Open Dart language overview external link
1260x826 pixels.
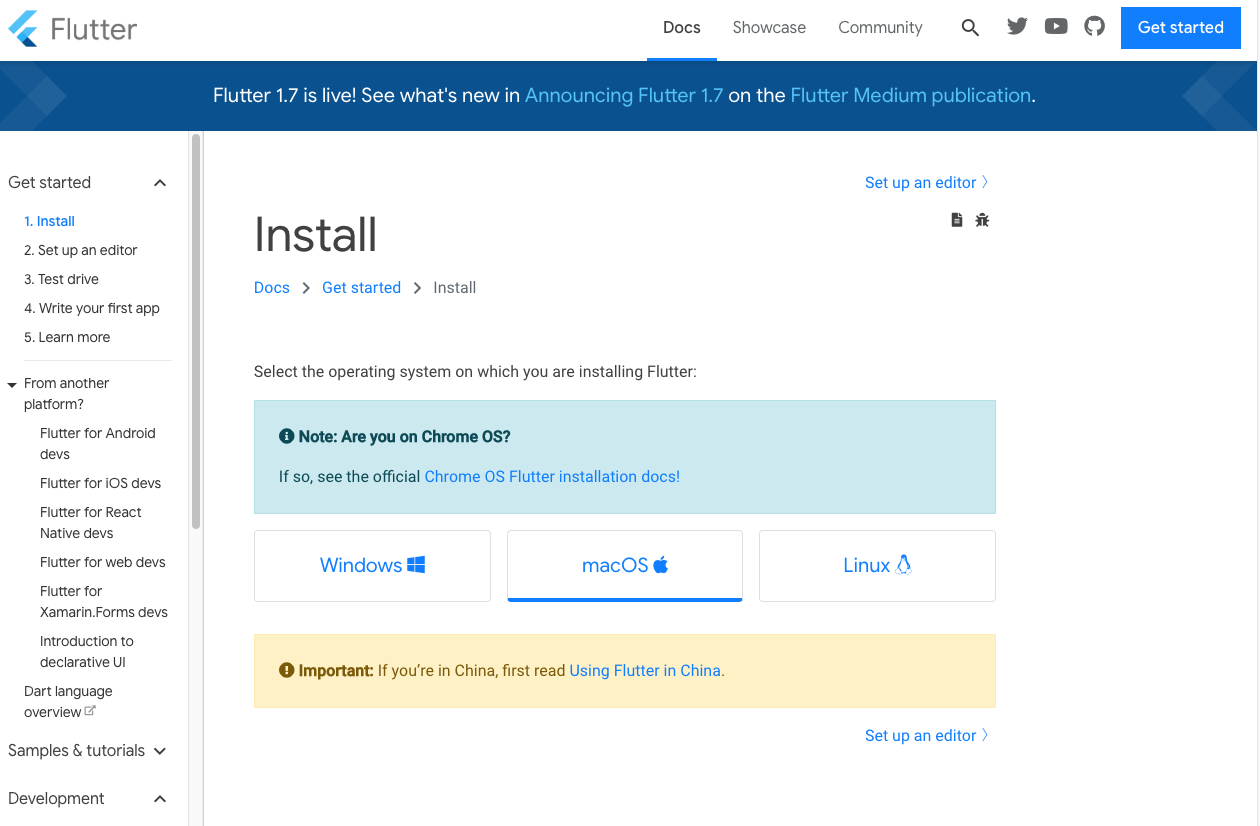(x=68, y=702)
